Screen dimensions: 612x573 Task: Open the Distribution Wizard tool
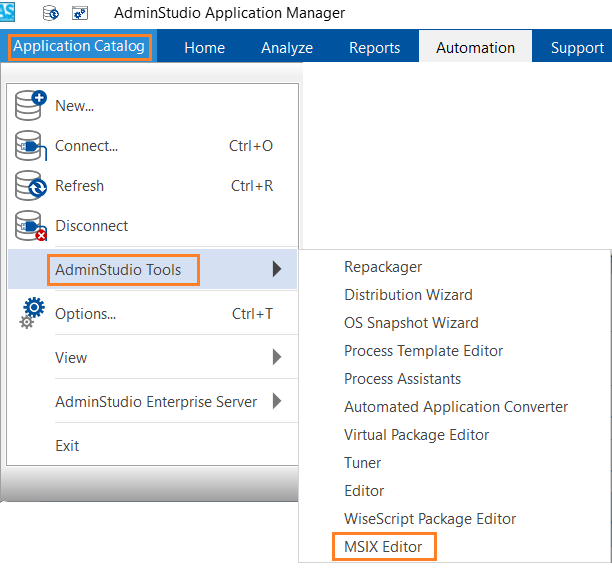coord(408,295)
